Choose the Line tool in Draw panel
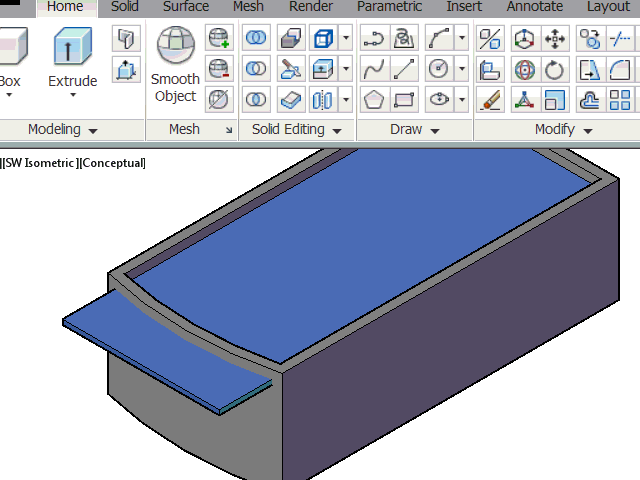 [x=405, y=70]
